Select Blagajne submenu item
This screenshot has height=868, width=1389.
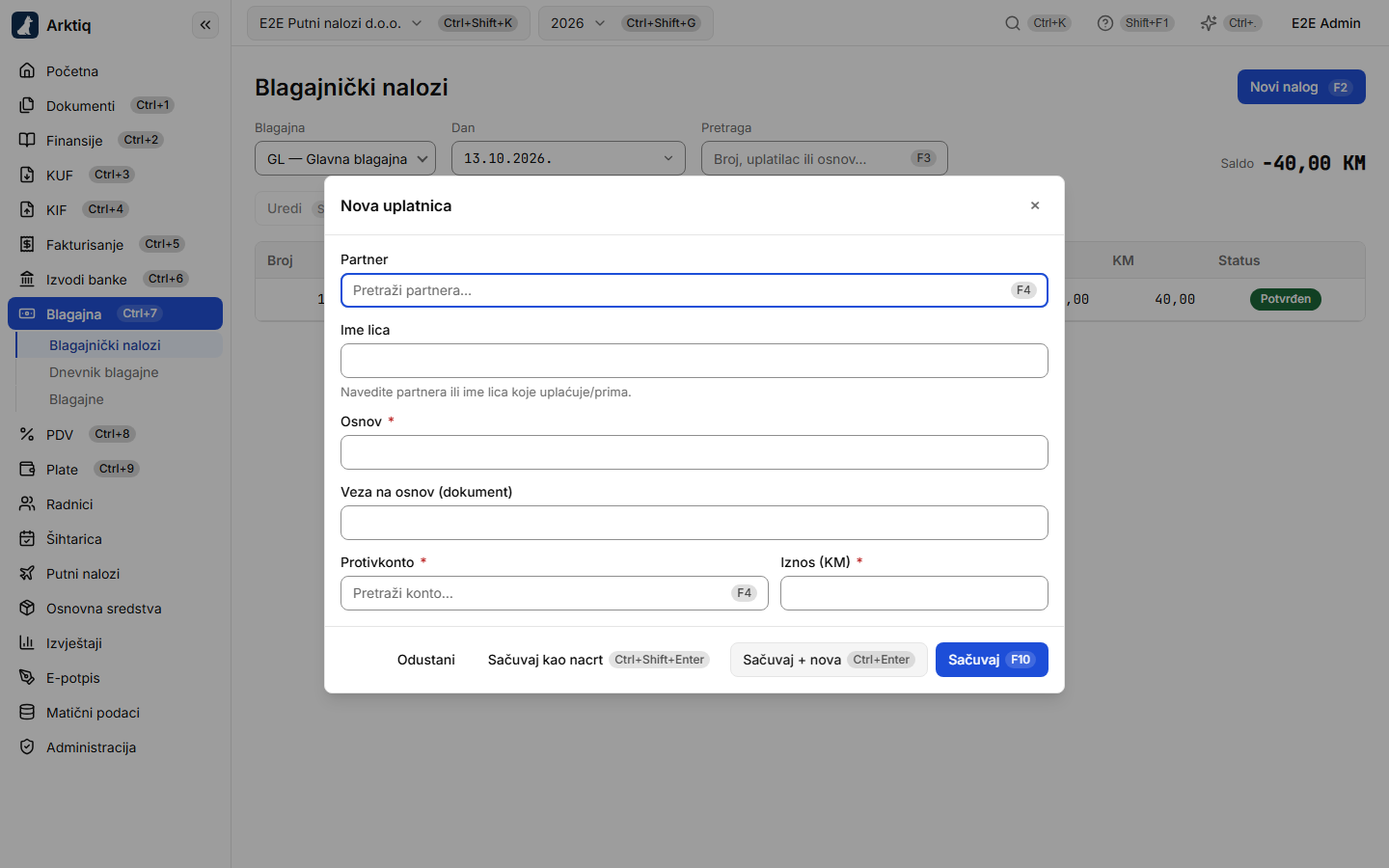click(x=120, y=399)
